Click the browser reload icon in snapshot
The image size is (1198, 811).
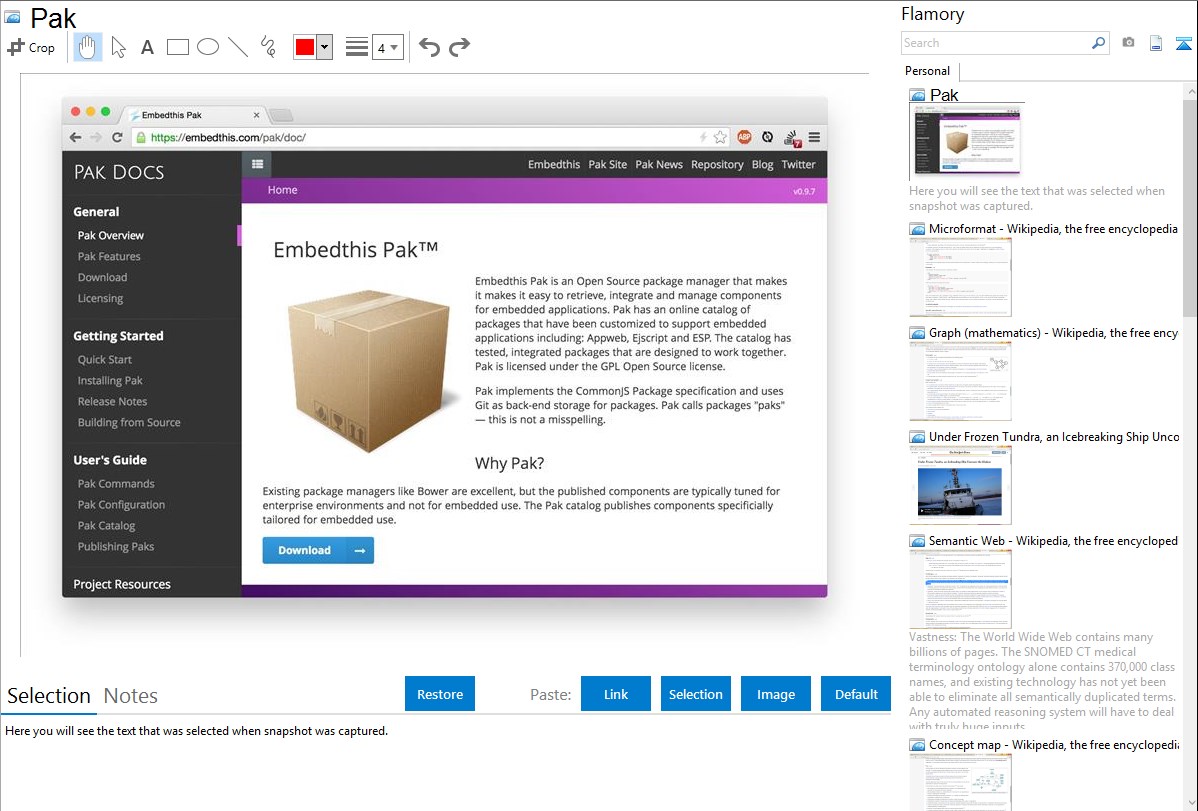point(117,138)
